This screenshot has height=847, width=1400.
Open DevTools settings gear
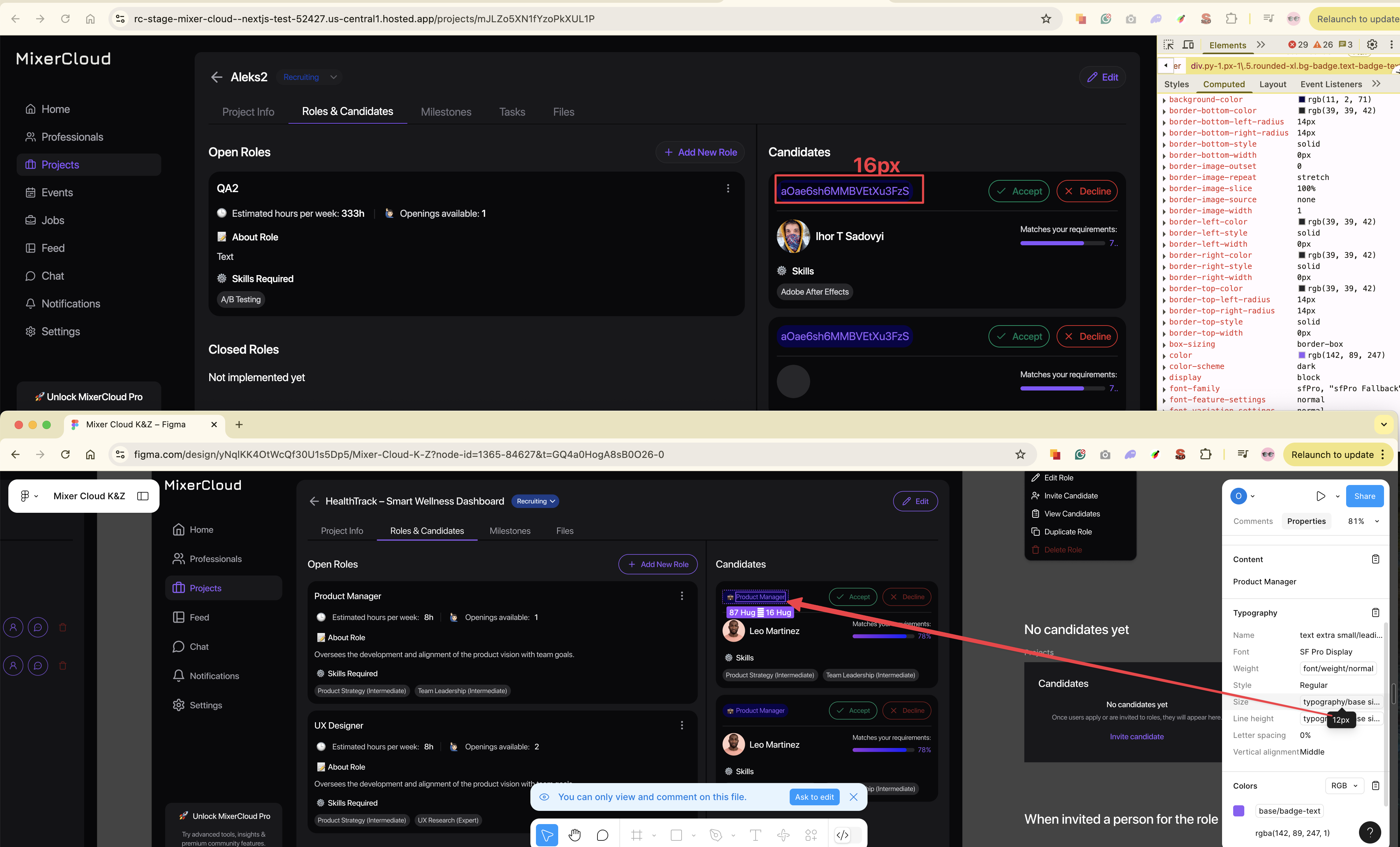1371,45
